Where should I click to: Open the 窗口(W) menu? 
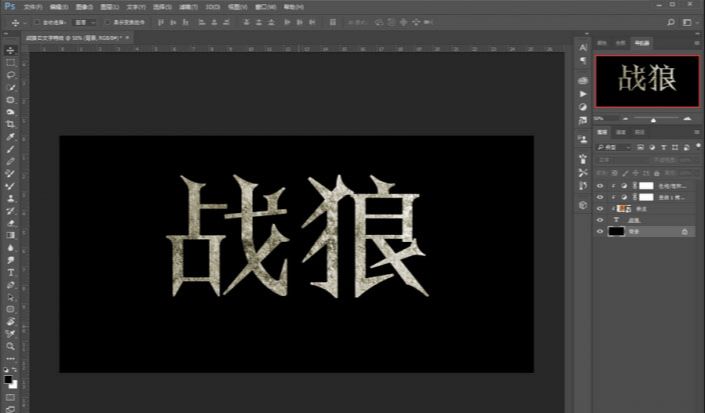coord(265,7)
